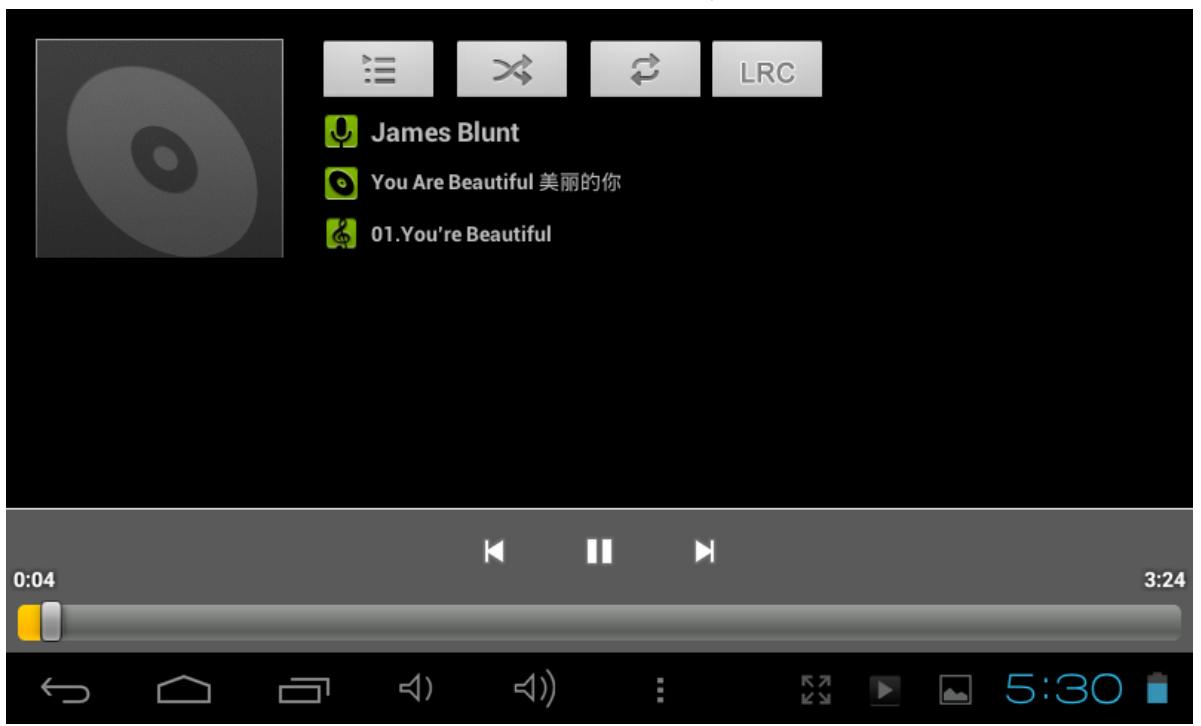This screenshot has width=1201, height=726.
Task: Open the three-dot overflow menu
Action: click(660, 689)
